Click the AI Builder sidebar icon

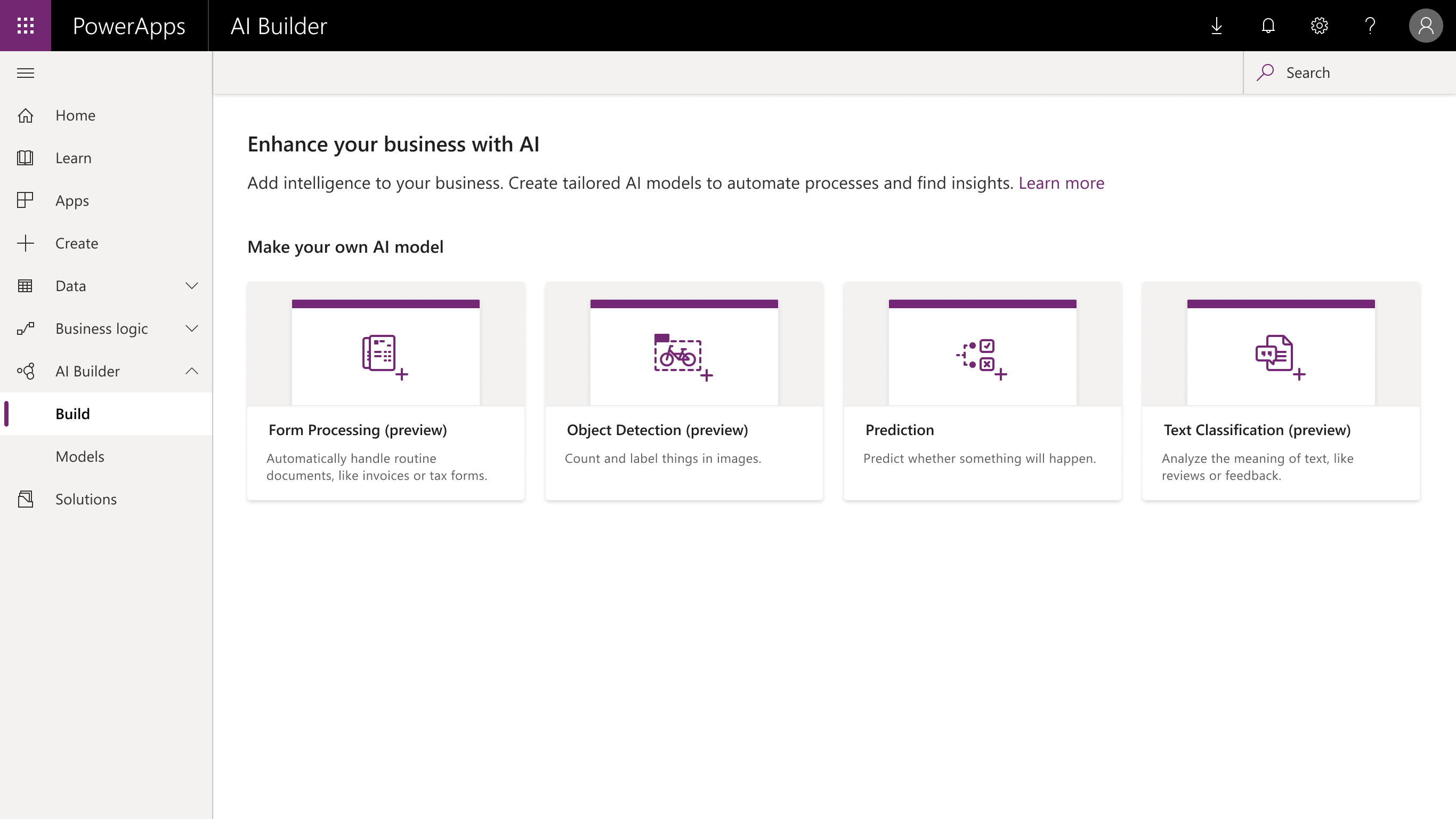[x=26, y=371]
